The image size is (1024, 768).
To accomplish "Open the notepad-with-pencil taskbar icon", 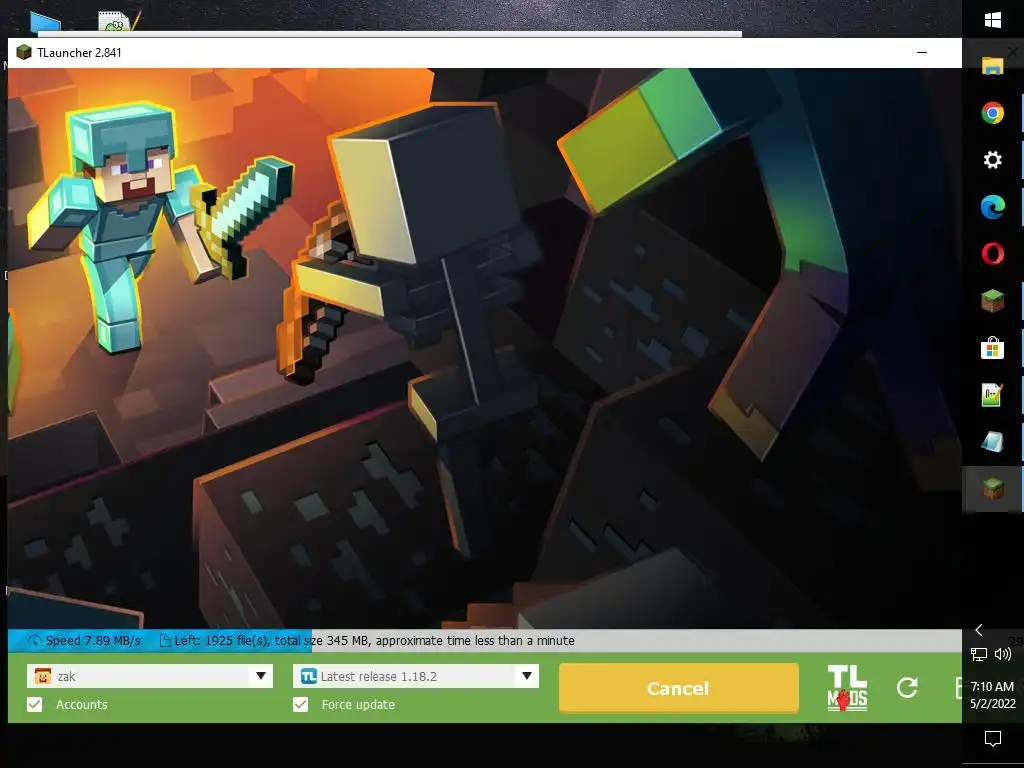I will (993, 394).
